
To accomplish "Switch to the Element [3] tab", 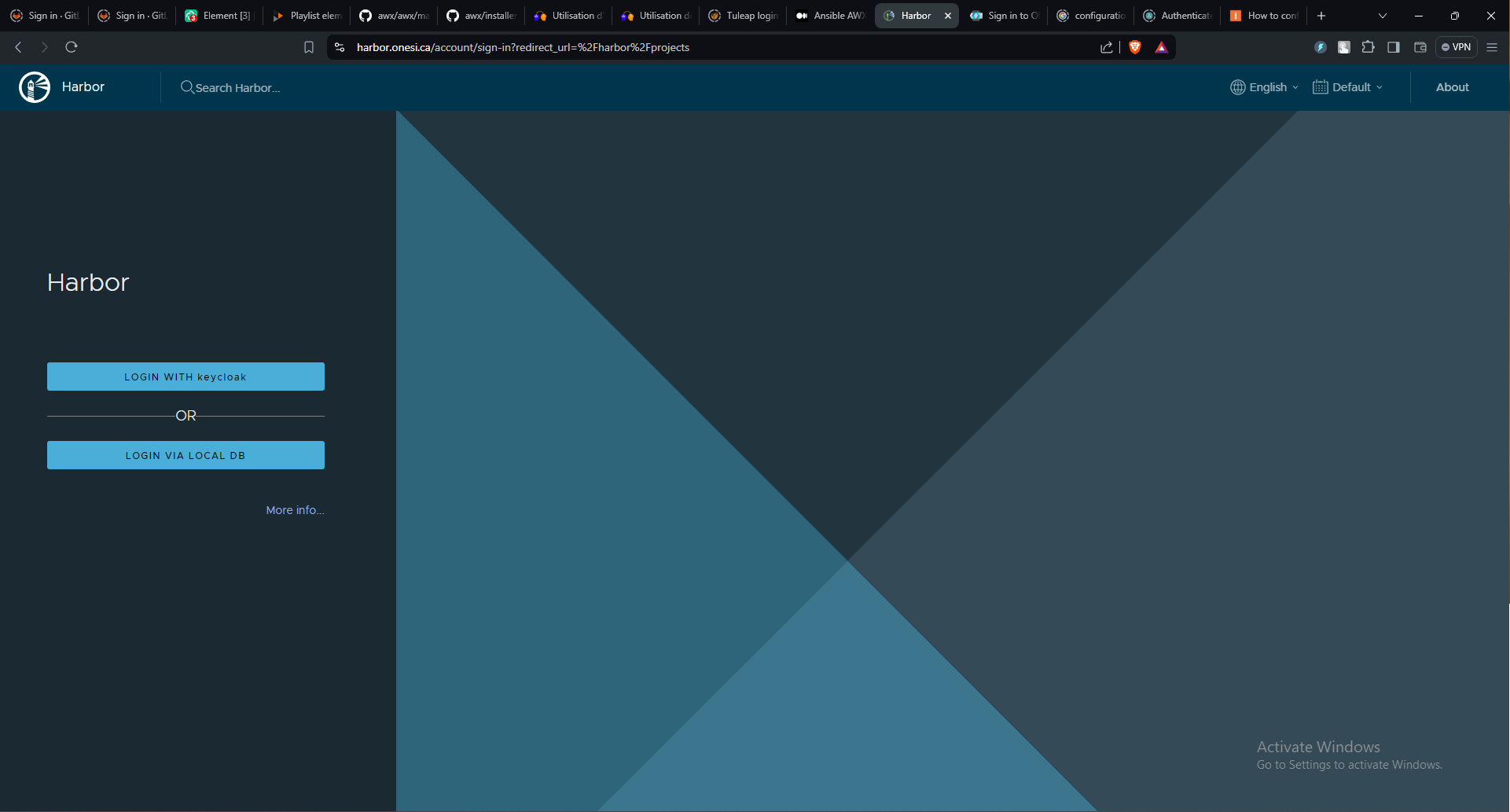I will pyautogui.click(x=219, y=16).
